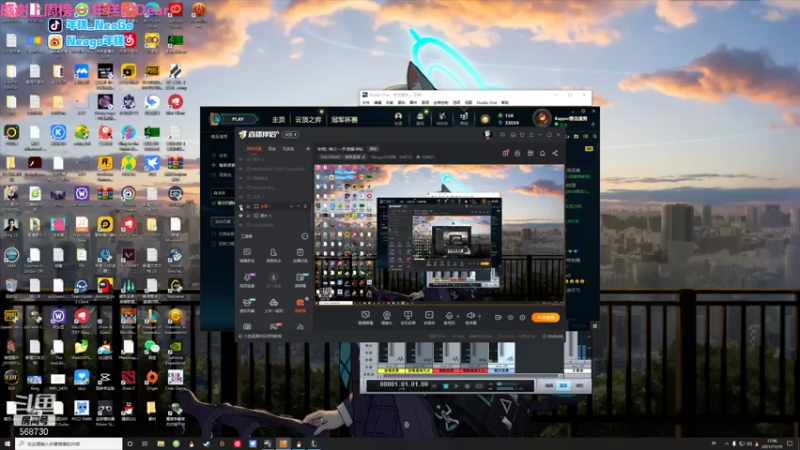Tick checkbox under League search field

pos(213,203)
